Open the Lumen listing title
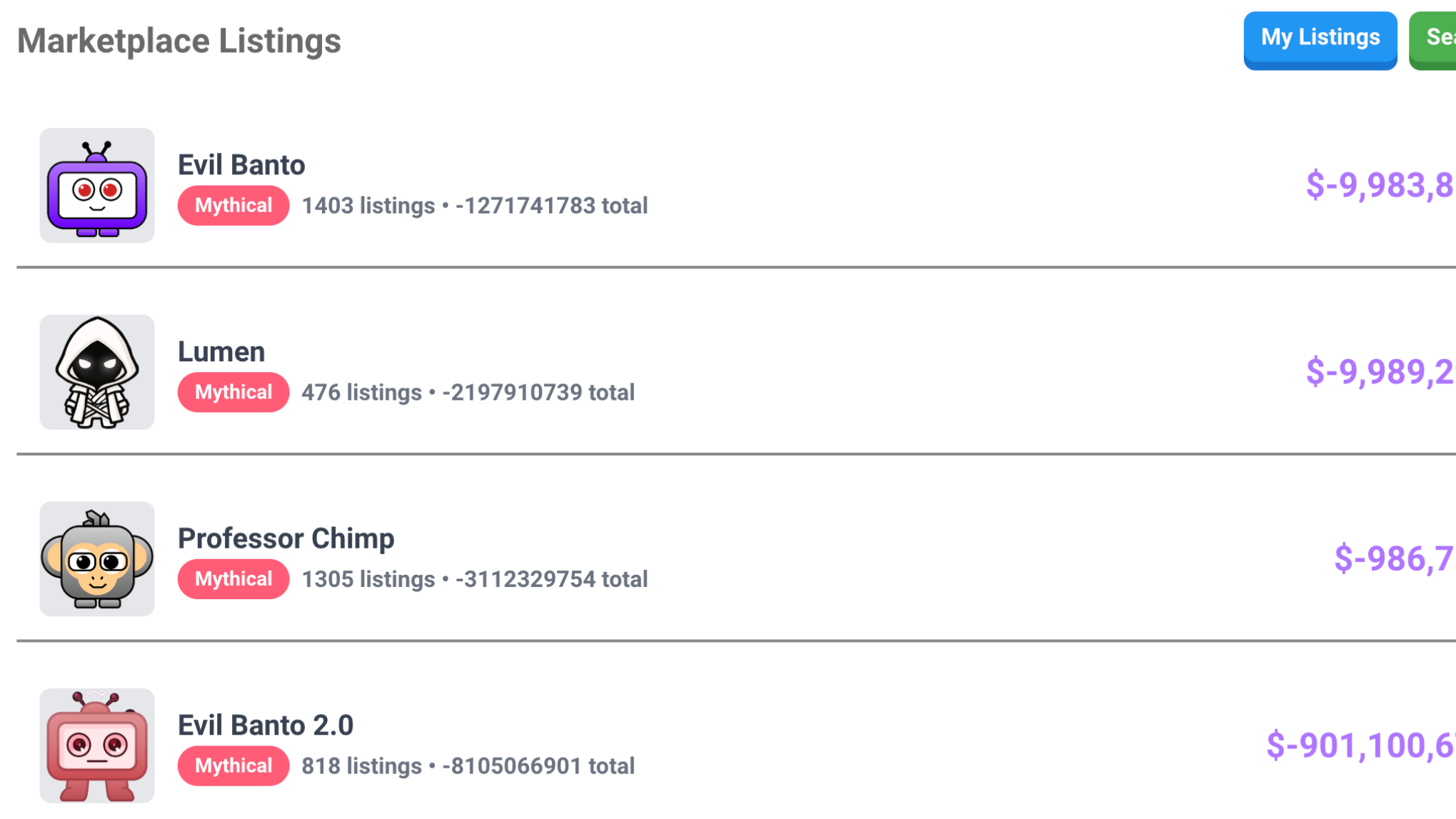 coord(221,351)
